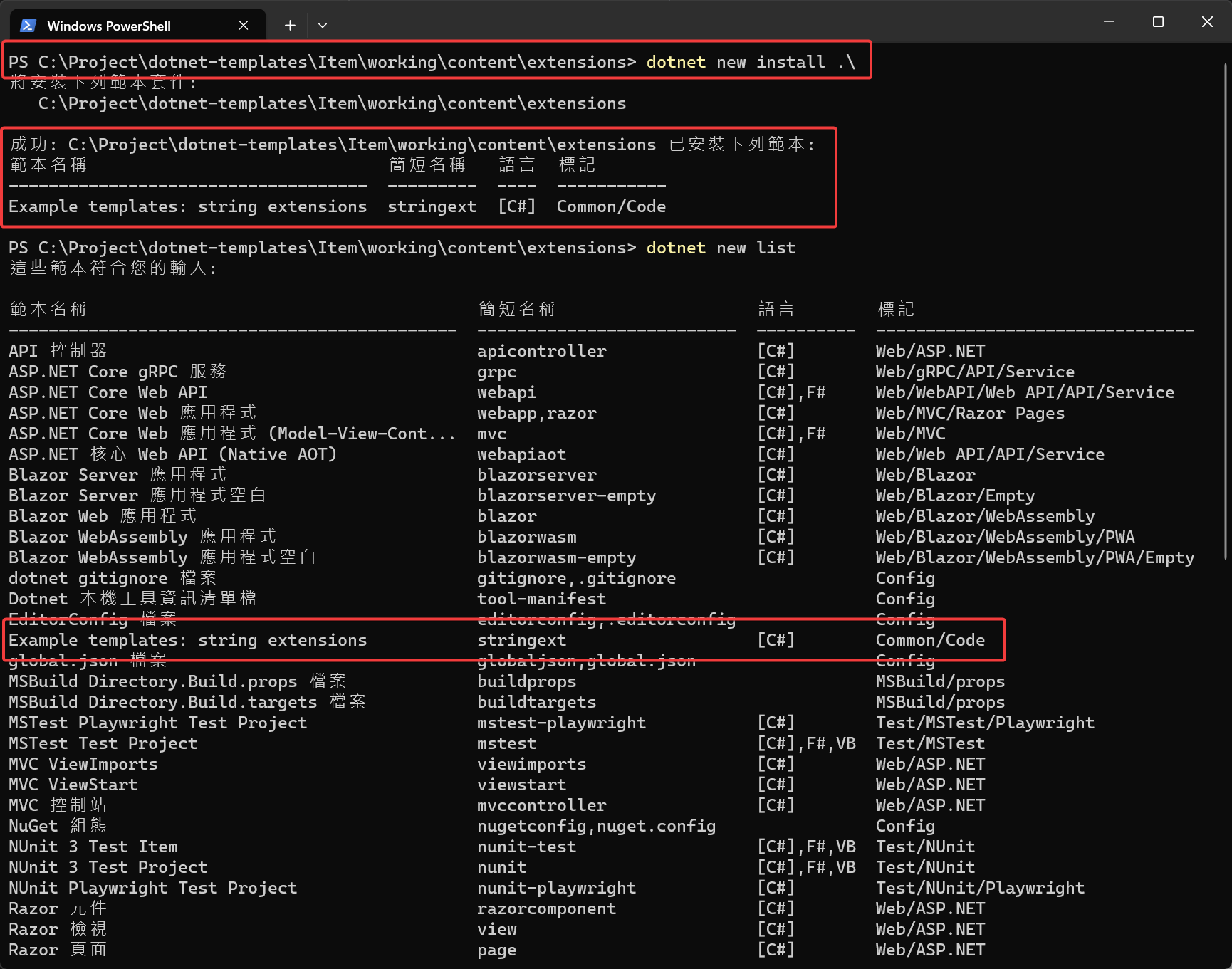This screenshot has width=1232, height=969.
Task: Close the Windows PowerShell tab
Action: pos(244,26)
